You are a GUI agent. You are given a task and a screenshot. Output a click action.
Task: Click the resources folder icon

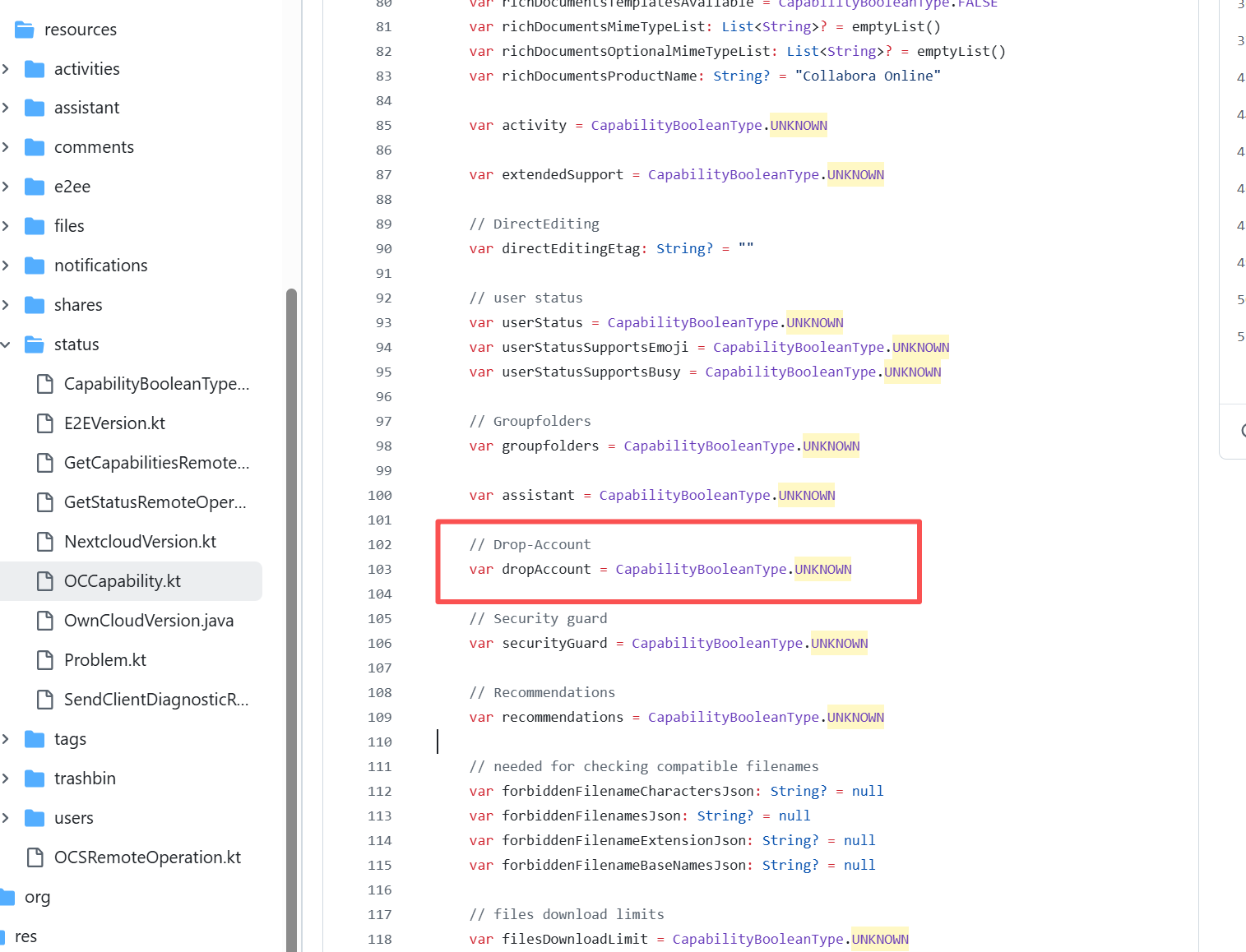pos(25,30)
